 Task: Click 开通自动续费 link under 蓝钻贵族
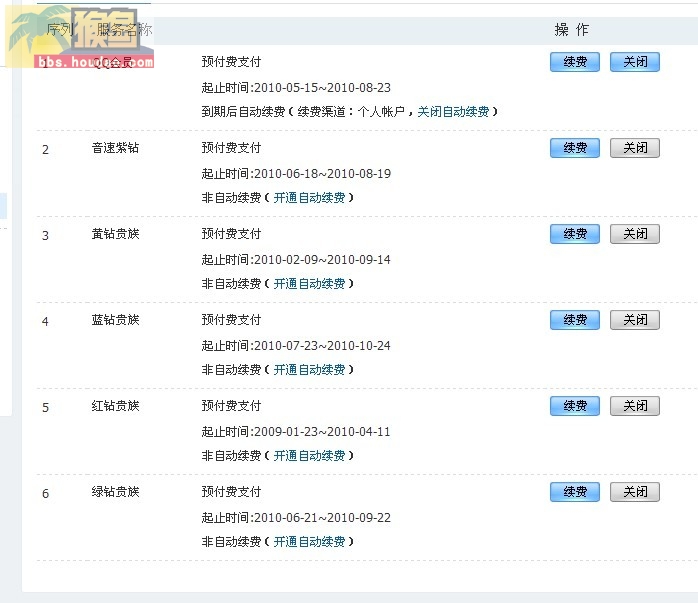(309, 369)
